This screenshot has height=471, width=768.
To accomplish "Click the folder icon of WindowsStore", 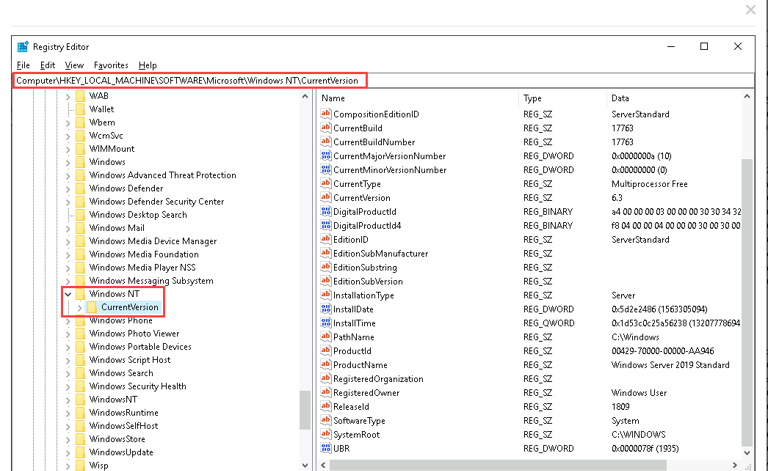I will point(80,439).
